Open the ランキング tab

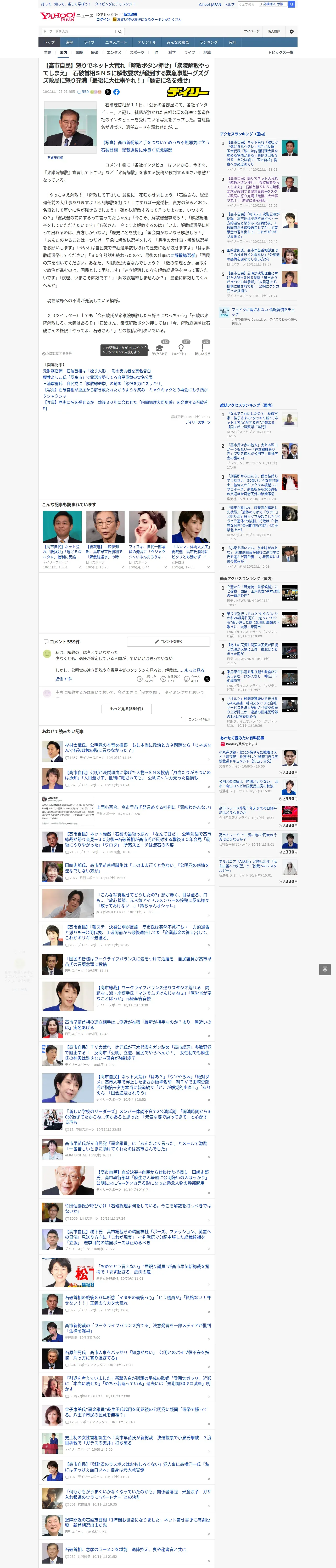click(209, 43)
